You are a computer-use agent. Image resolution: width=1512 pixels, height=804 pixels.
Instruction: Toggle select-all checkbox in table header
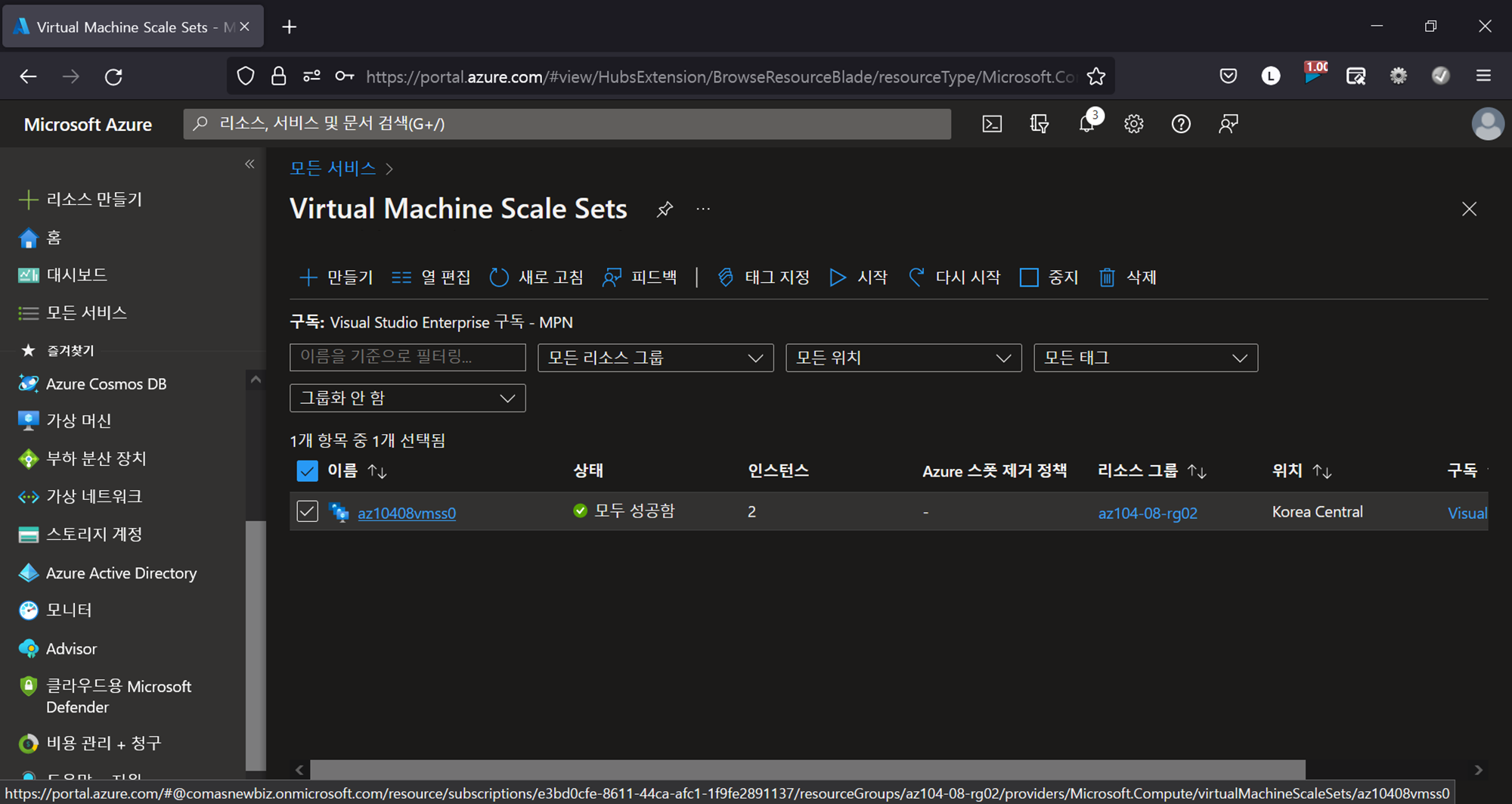pos(307,471)
